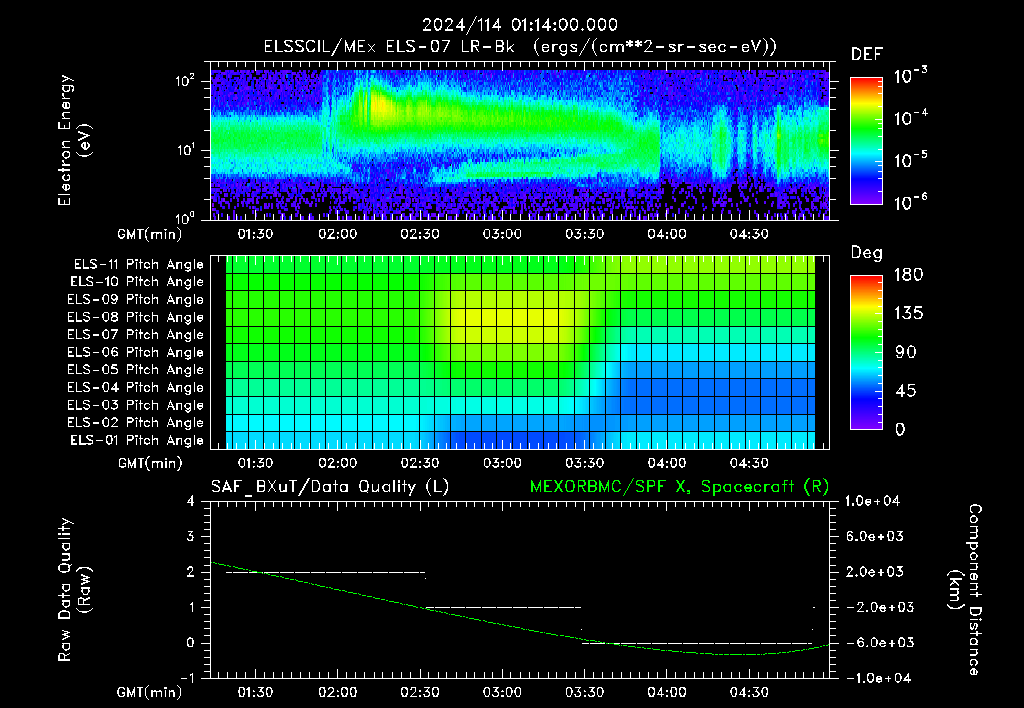The image size is (1024, 708).
Task: Click the GMT(min) label under the pitch angle panel
Action: click(150, 464)
